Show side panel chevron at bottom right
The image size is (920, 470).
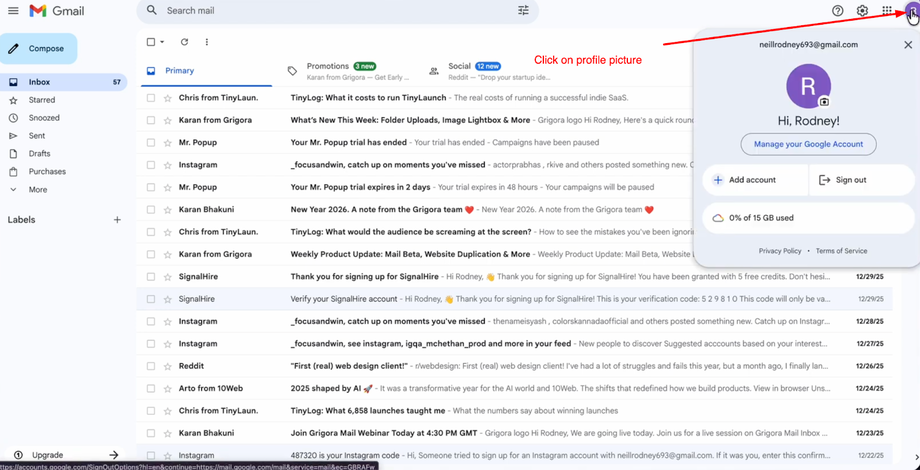[x=915, y=457]
